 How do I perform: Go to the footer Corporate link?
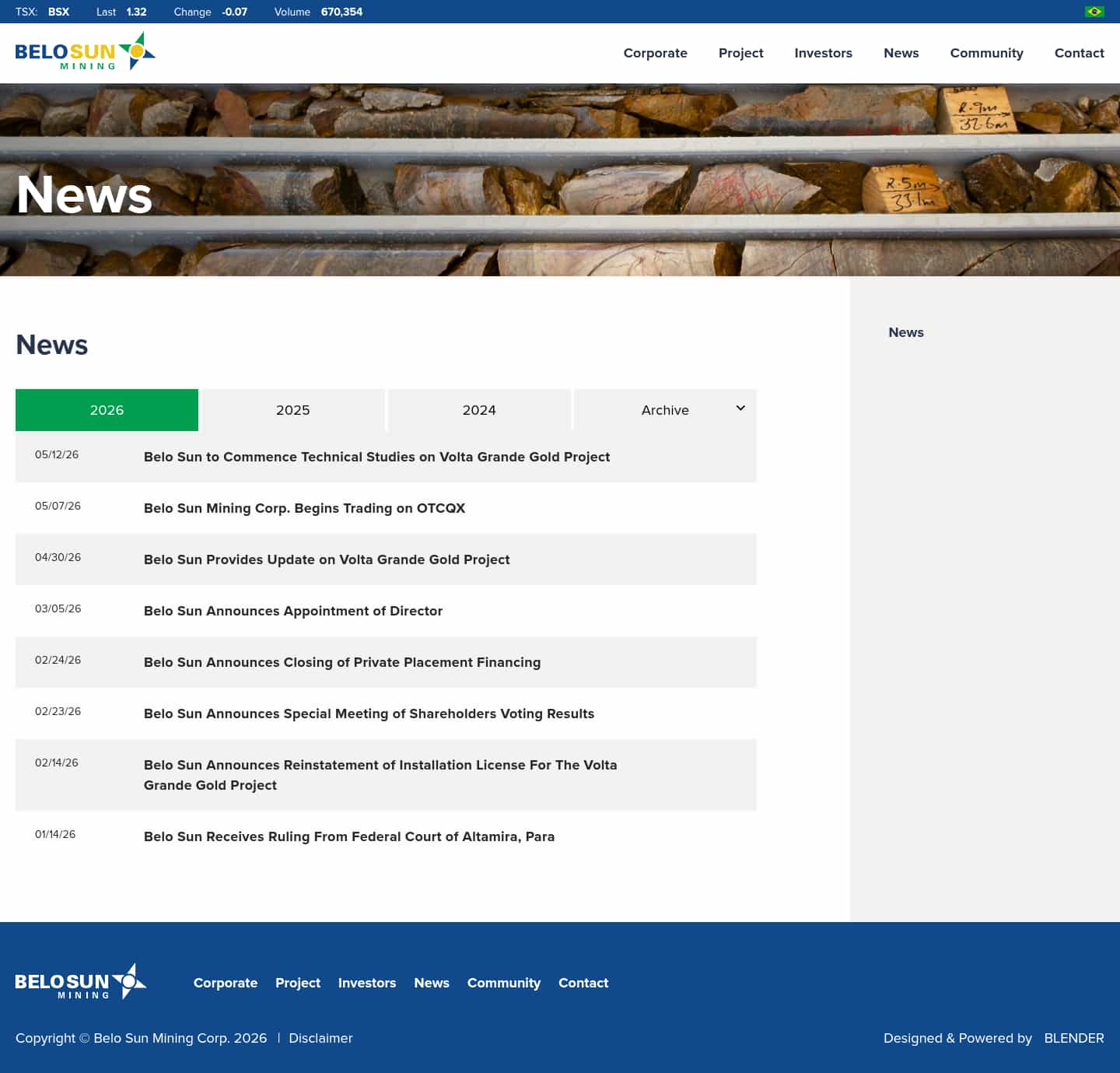(x=226, y=983)
